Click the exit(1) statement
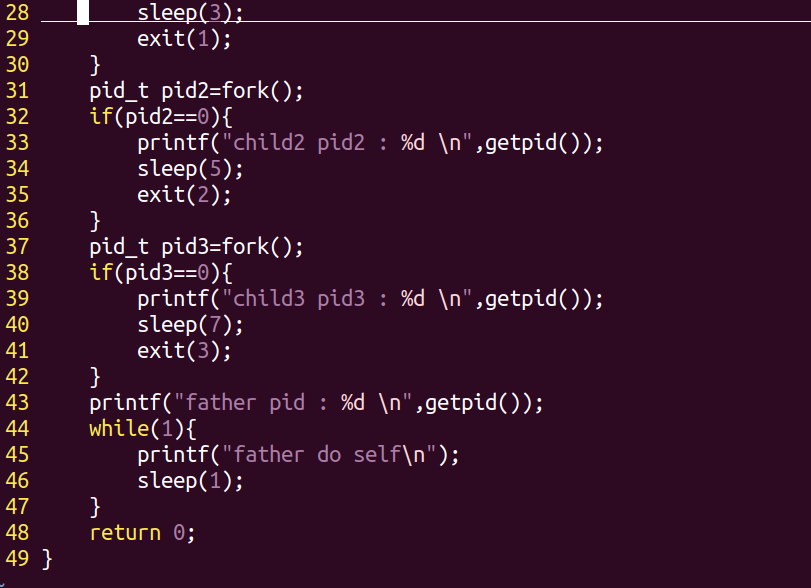The height and width of the screenshot is (588, 811). click(184, 39)
